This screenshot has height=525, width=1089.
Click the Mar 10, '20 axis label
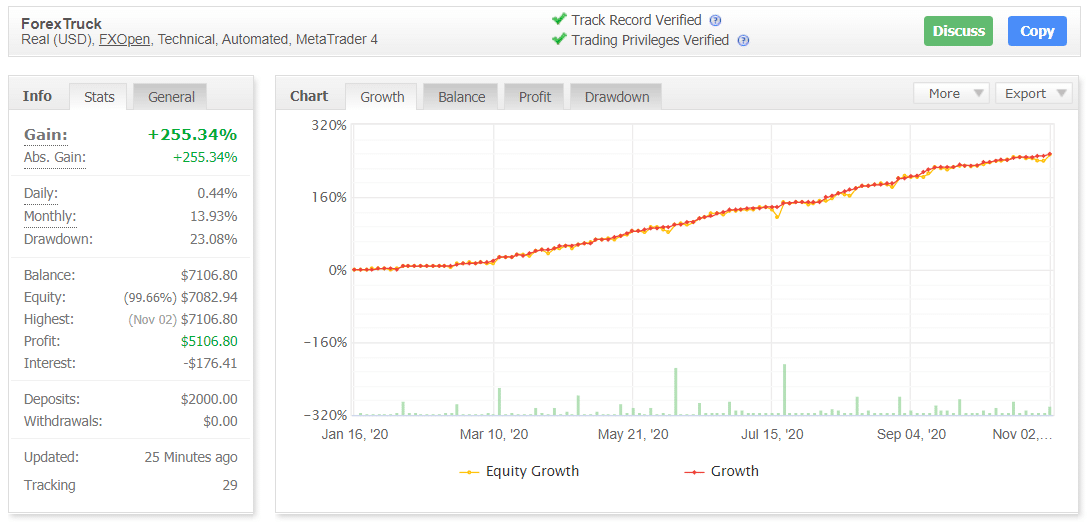click(494, 435)
